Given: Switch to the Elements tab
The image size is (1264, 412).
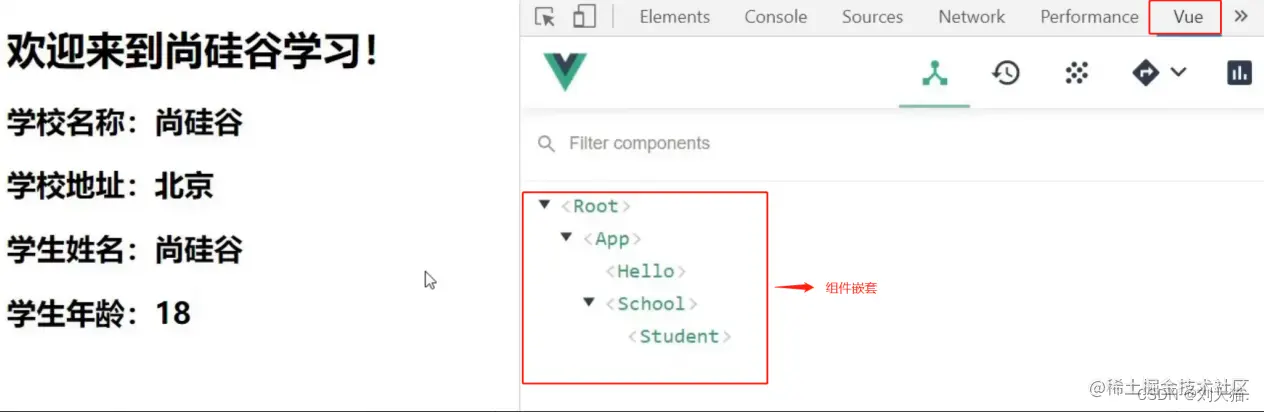Looking at the screenshot, I should 674,17.
